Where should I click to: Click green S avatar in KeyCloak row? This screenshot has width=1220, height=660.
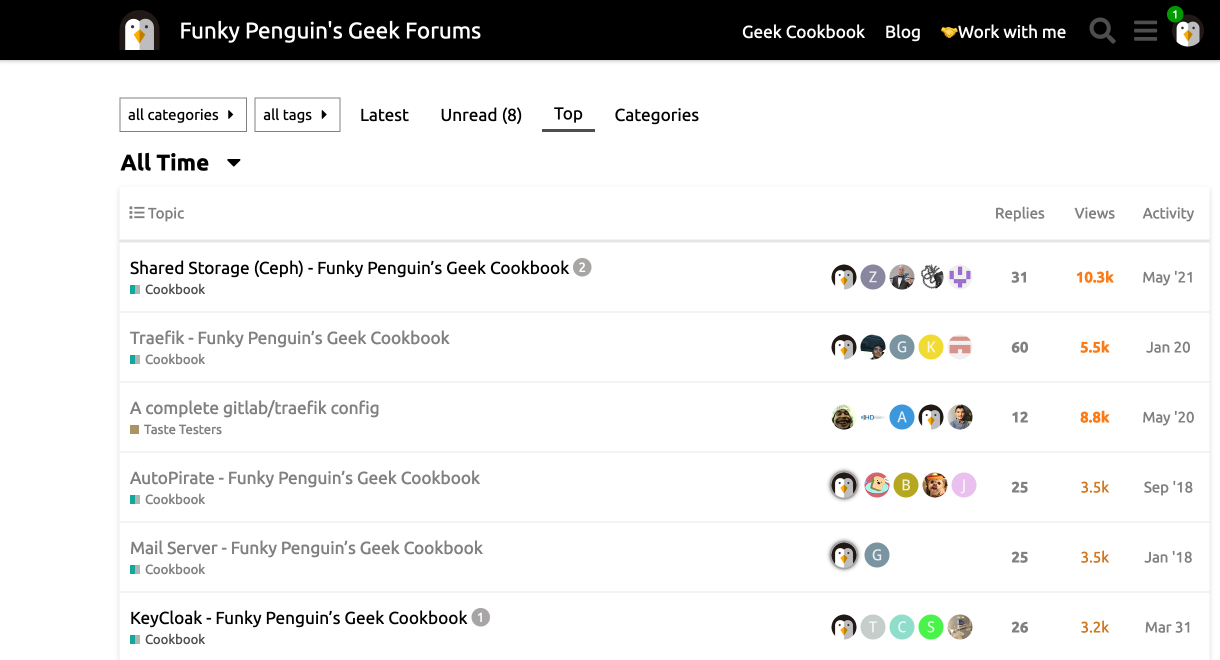[931, 627]
